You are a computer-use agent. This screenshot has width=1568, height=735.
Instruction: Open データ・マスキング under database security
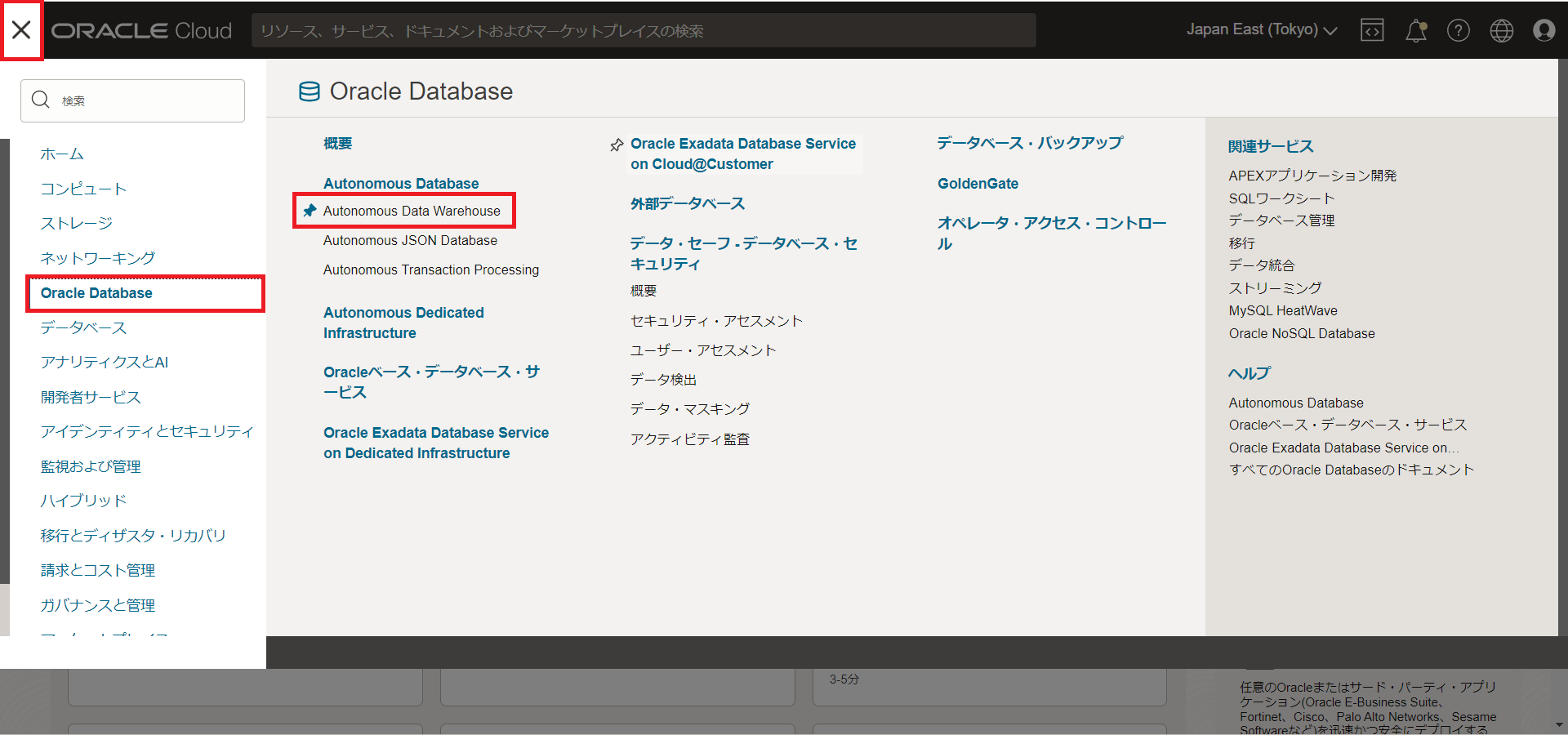coord(689,408)
